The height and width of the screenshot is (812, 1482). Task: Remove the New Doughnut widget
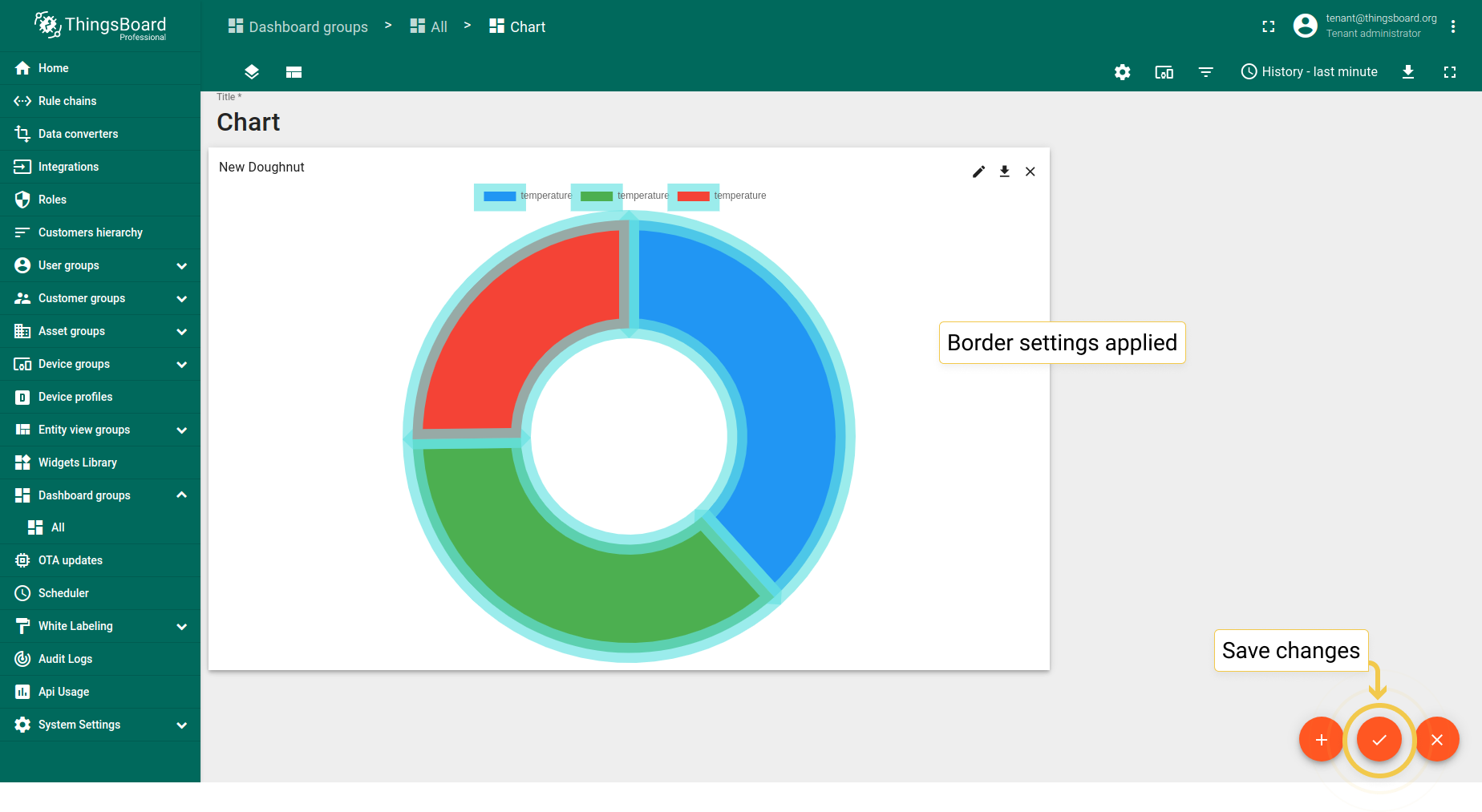tap(1031, 172)
